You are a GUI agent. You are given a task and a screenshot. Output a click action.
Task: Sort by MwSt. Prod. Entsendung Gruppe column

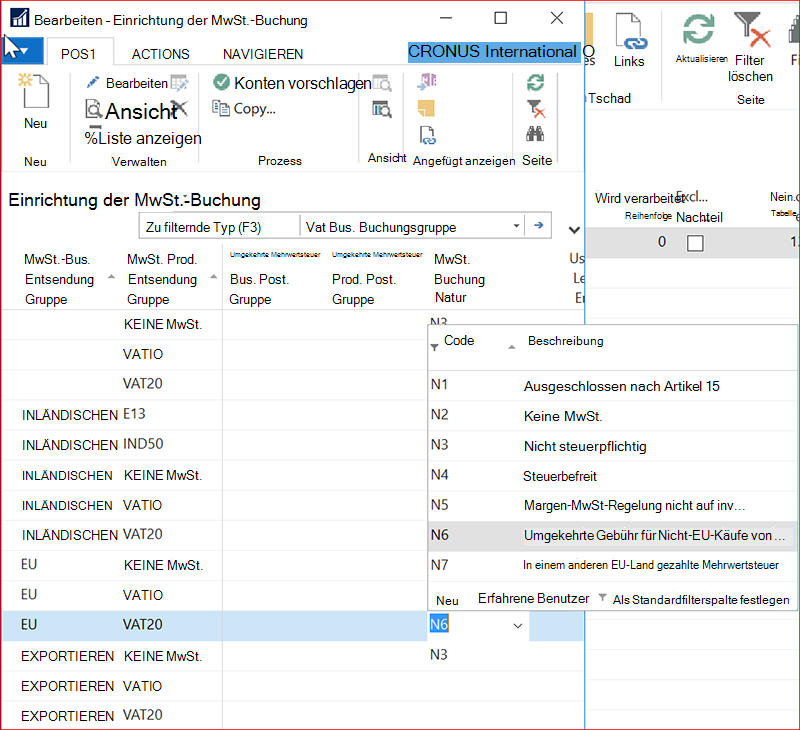[x=169, y=279]
